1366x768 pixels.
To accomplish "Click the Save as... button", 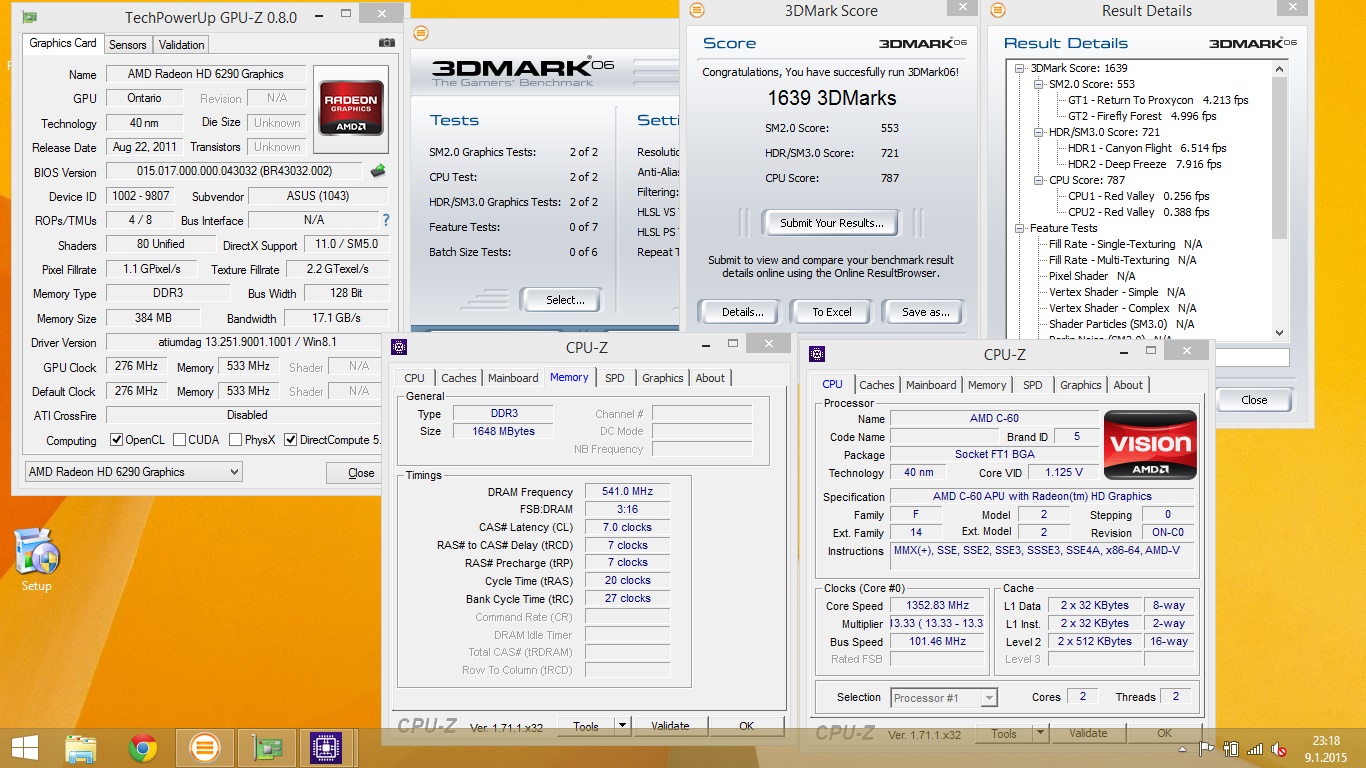I will [x=926, y=312].
